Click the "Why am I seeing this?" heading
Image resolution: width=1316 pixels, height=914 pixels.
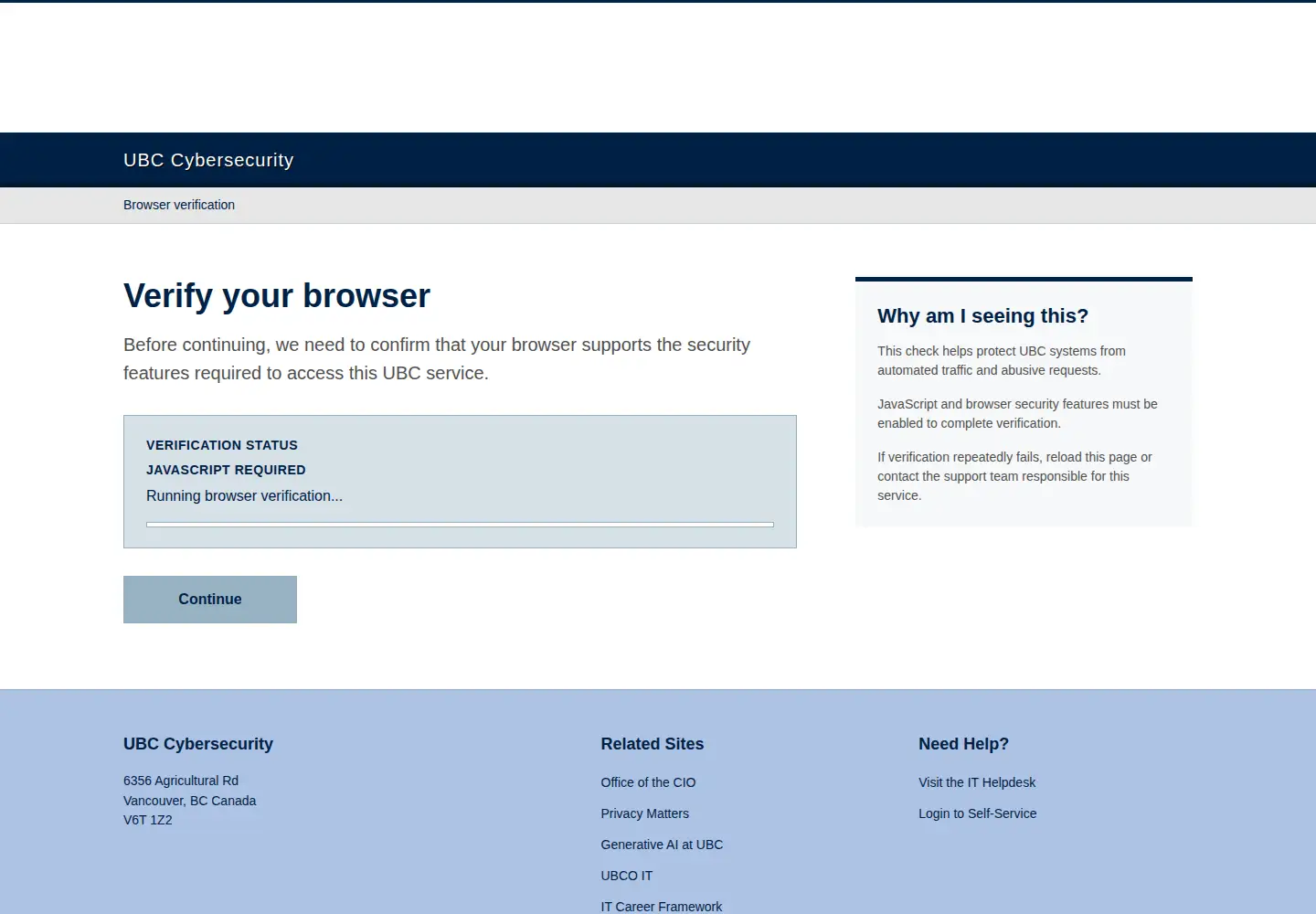[983, 316]
